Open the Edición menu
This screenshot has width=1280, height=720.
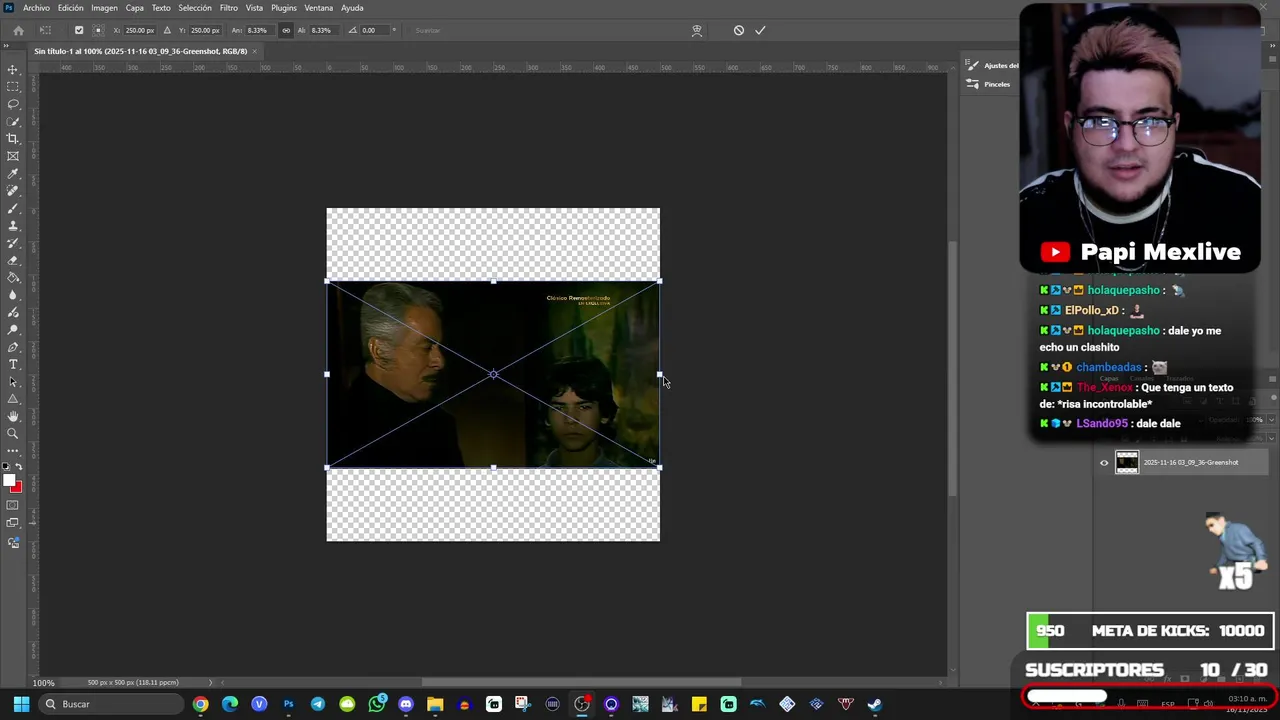click(x=70, y=8)
